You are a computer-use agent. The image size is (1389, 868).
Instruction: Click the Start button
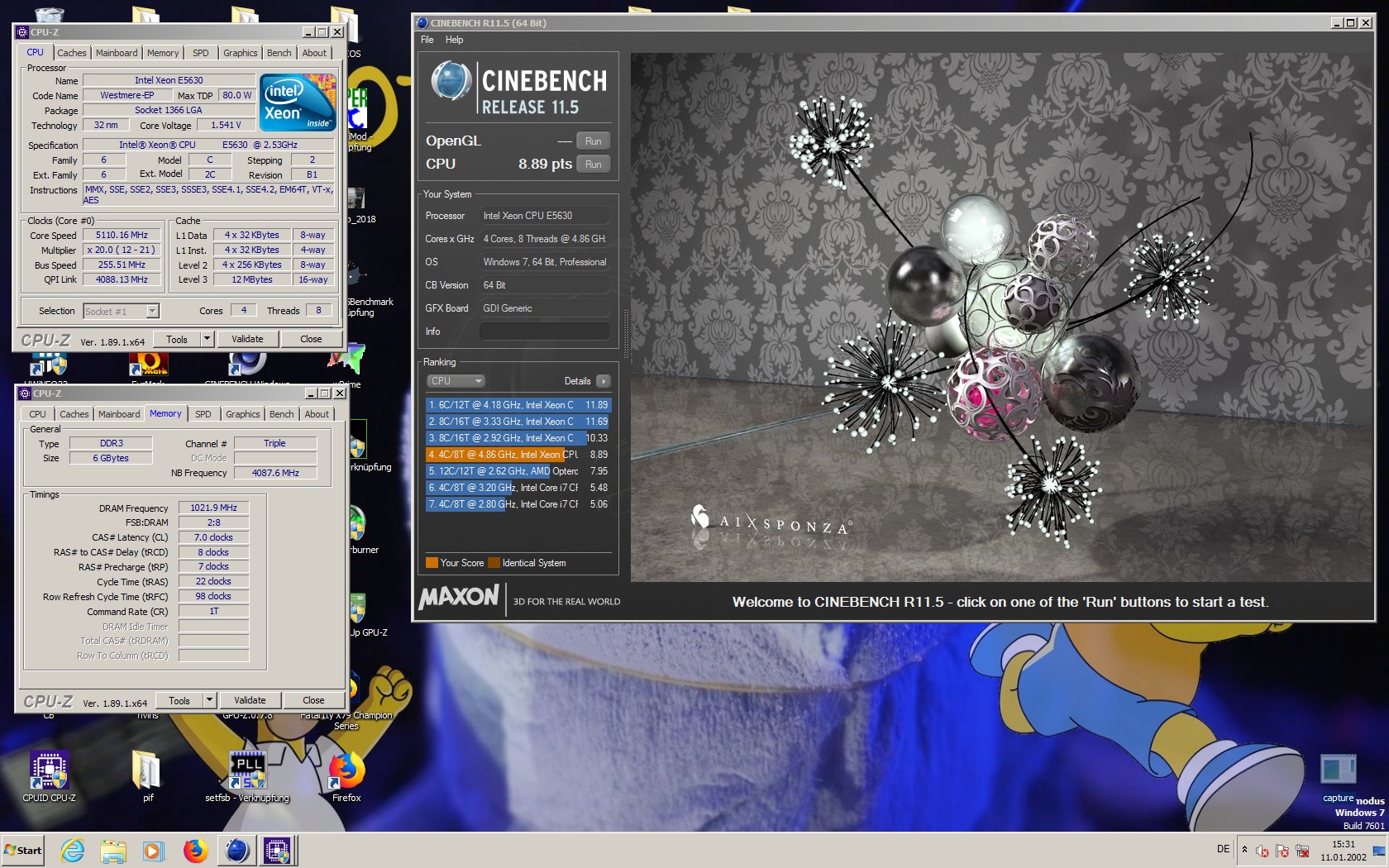coord(23,850)
